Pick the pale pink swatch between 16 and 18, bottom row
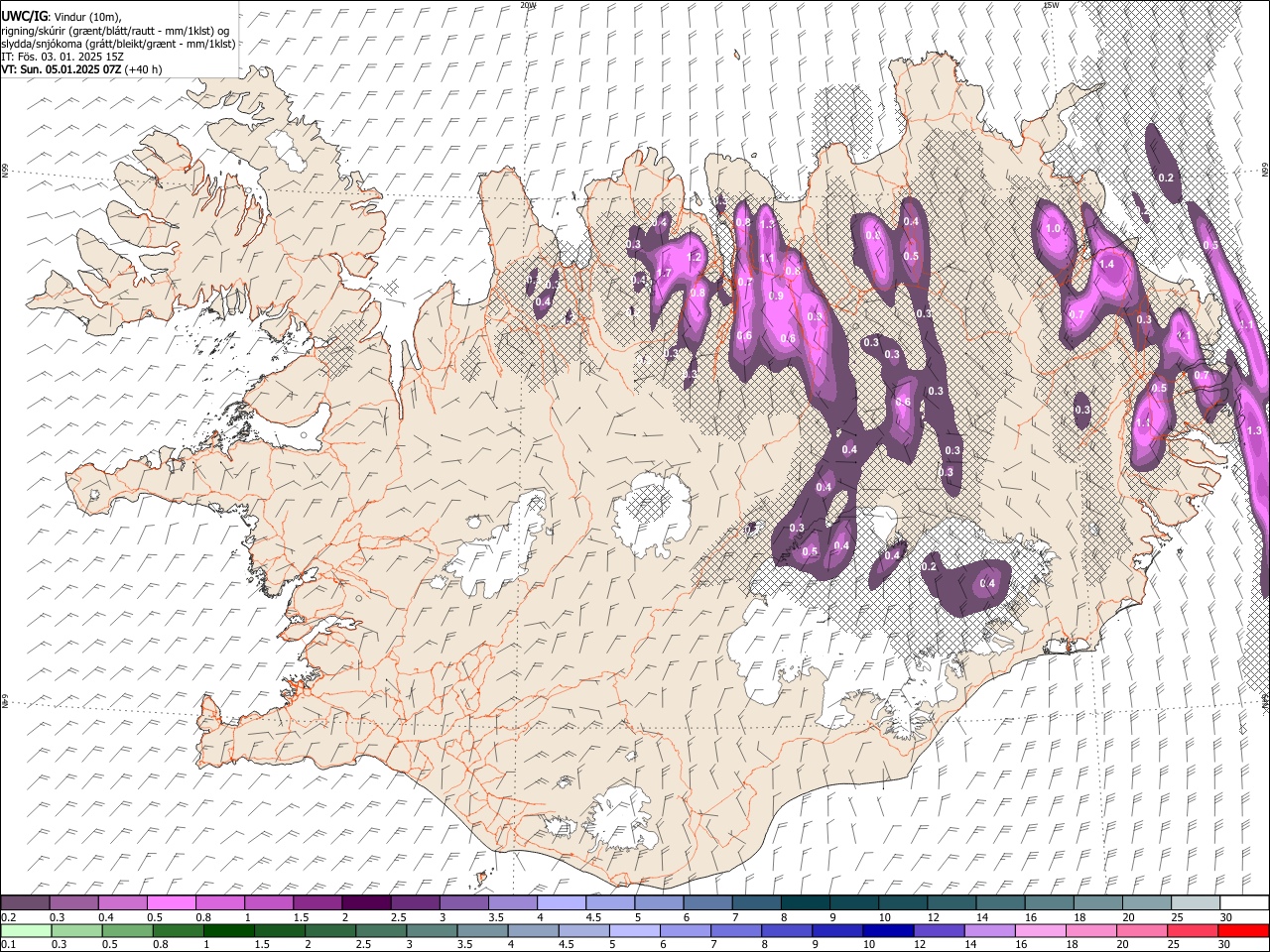 (x=1039, y=931)
